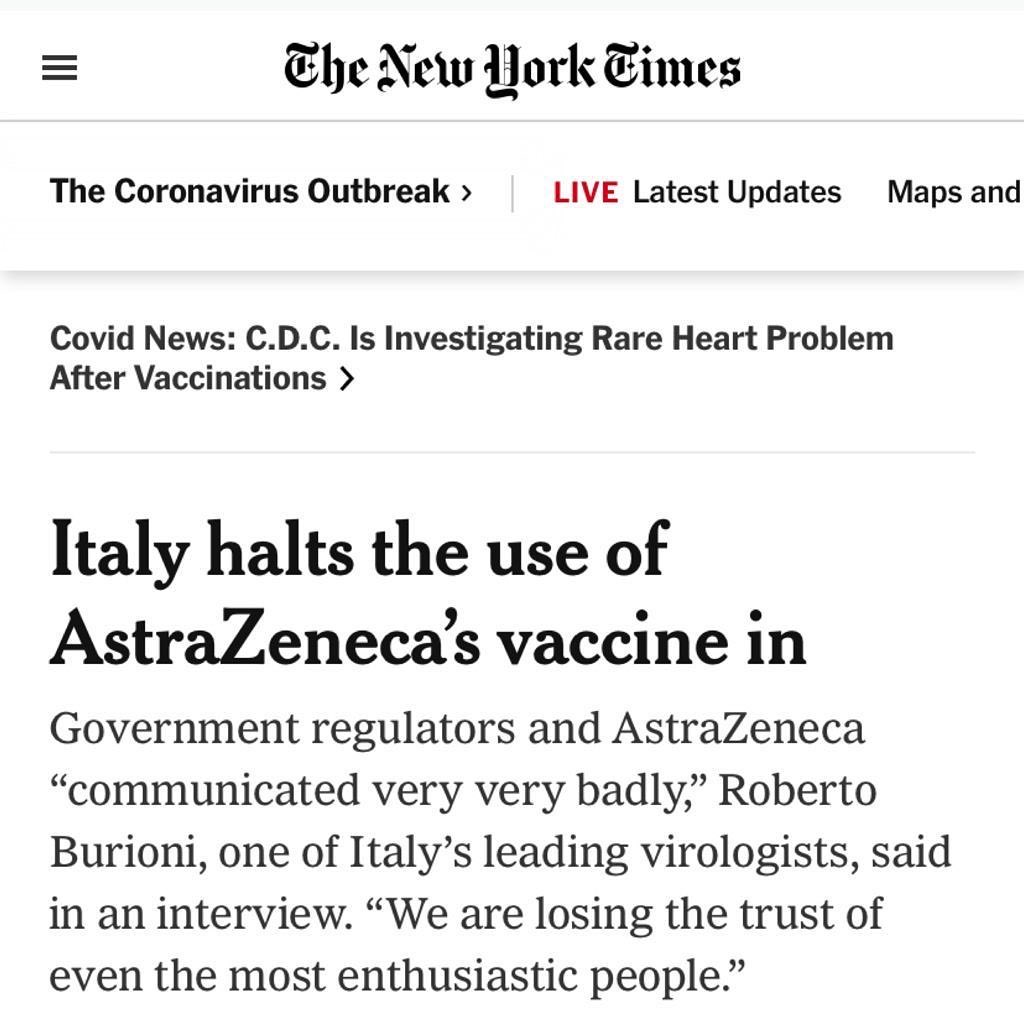Click the even the most enthusiastic people line
The width and height of the screenshot is (1024, 1024).
click(397, 976)
